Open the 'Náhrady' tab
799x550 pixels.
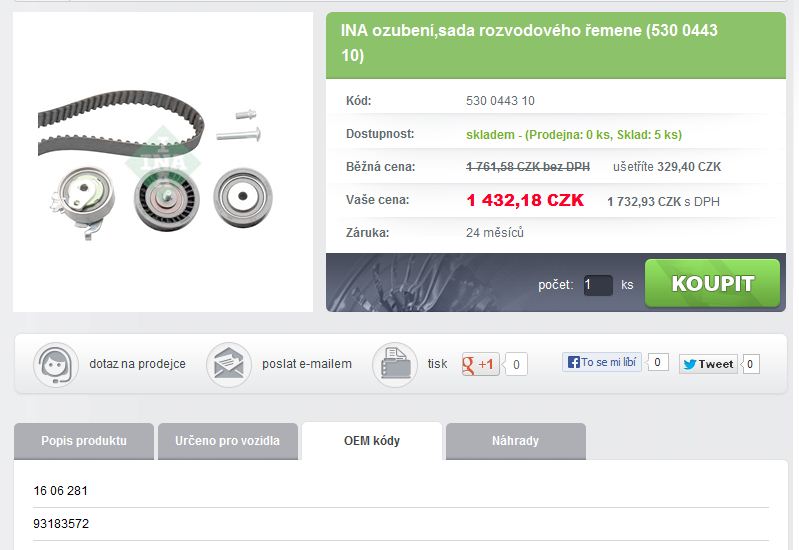pyautogui.click(x=516, y=441)
